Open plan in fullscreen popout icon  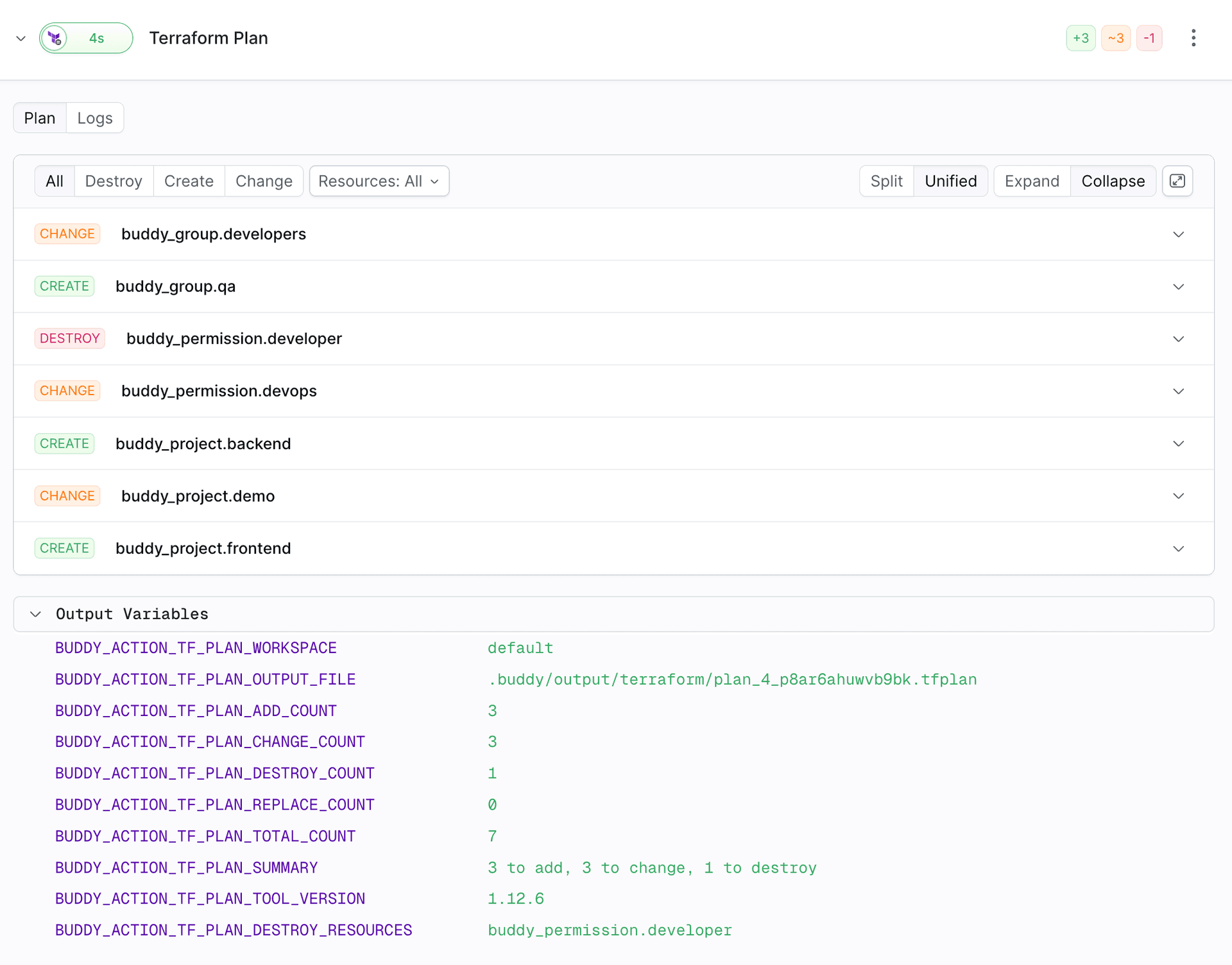pyautogui.click(x=1177, y=181)
